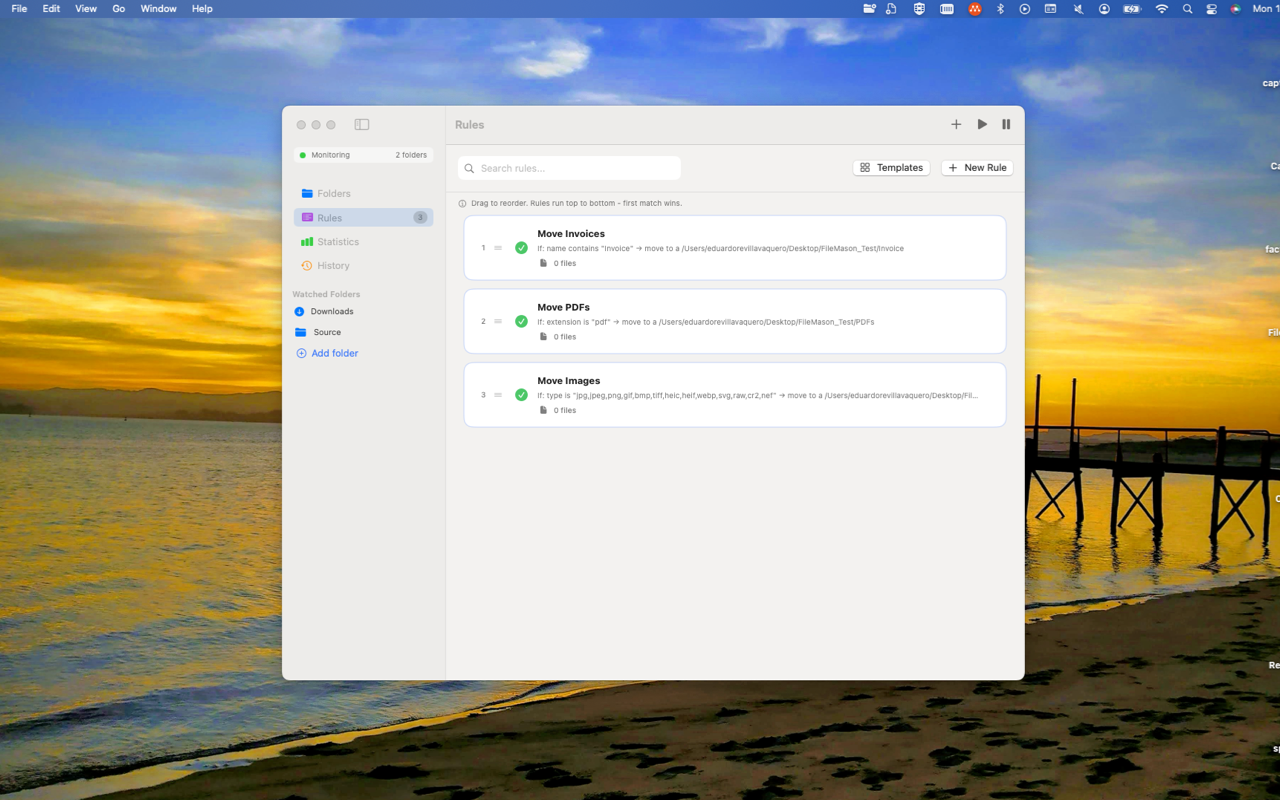This screenshot has width=1280, height=800.
Task: Click the Move PDFs rule title
Action: coord(563,307)
